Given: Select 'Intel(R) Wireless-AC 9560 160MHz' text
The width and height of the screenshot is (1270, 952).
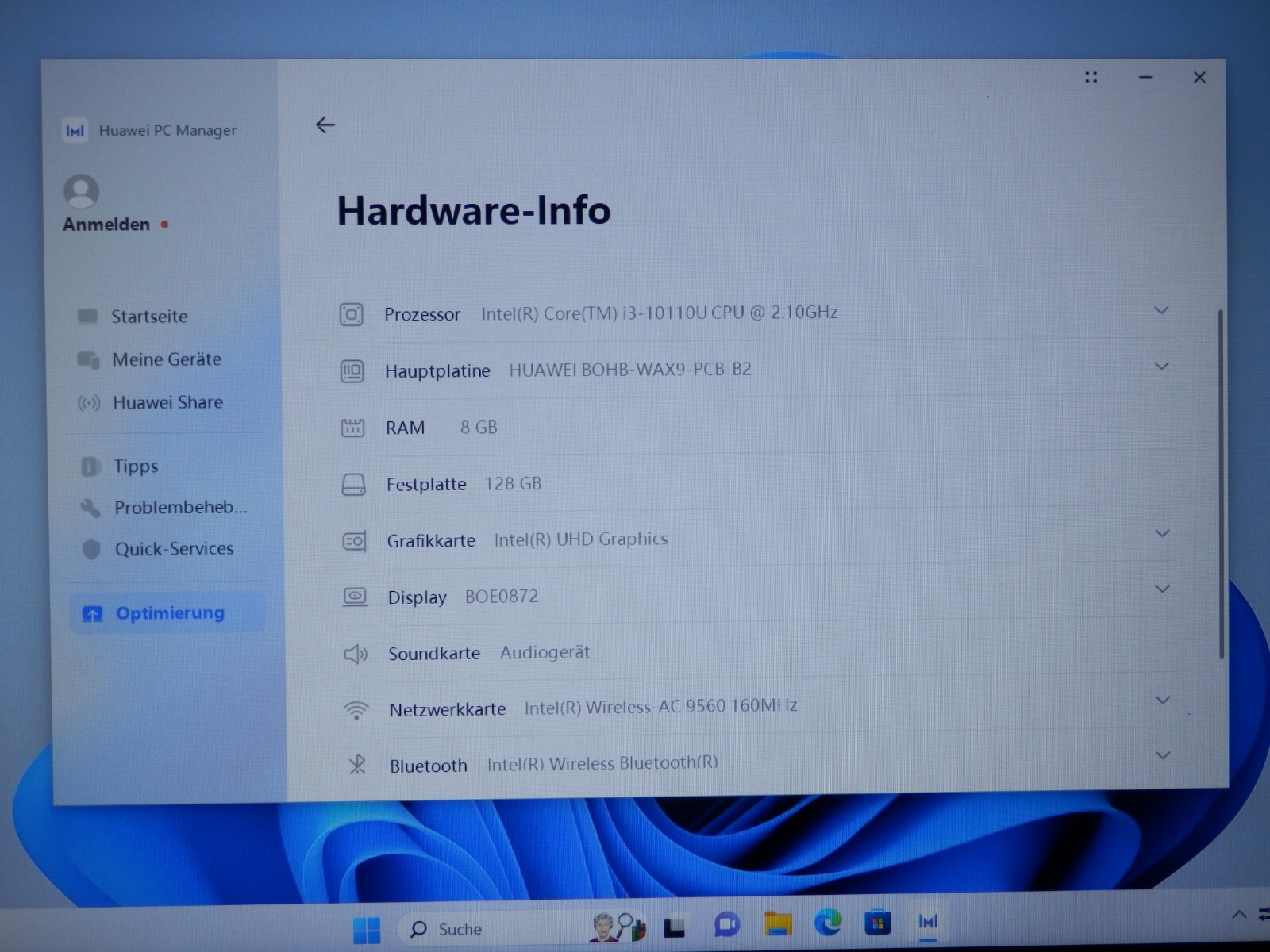Looking at the screenshot, I should 660,706.
